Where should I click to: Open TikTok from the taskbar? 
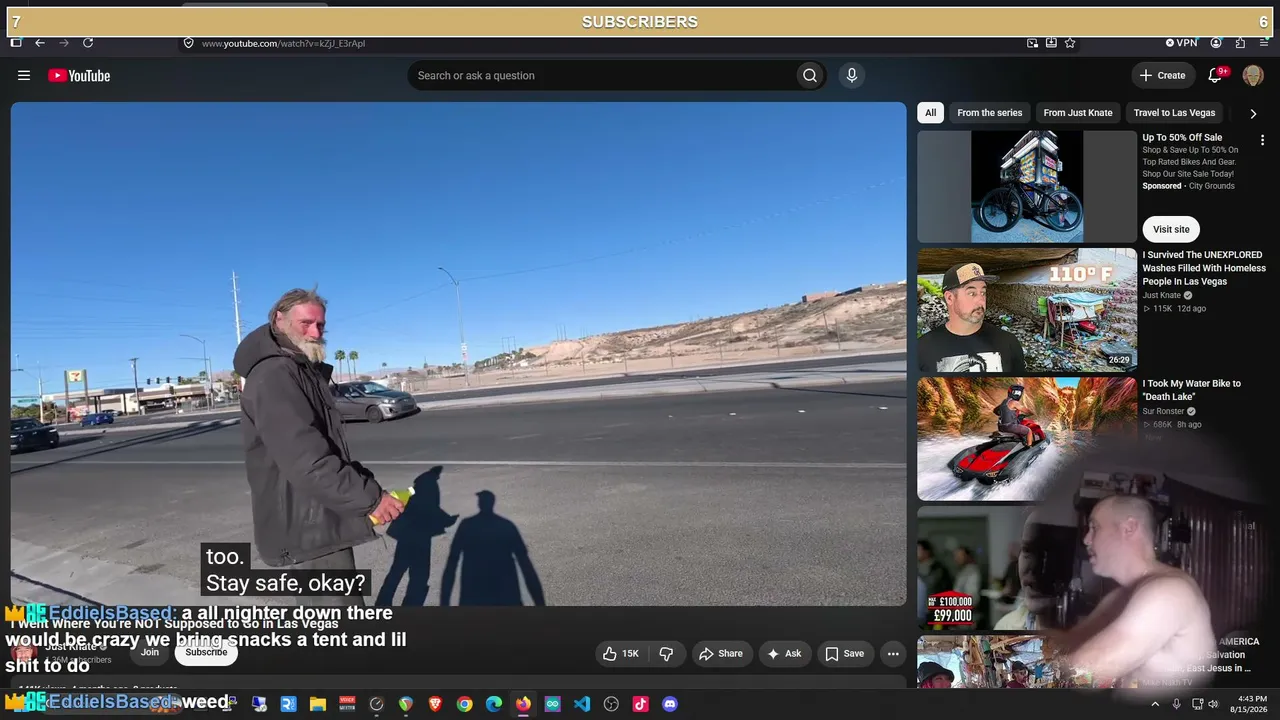[x=641, y=704]
